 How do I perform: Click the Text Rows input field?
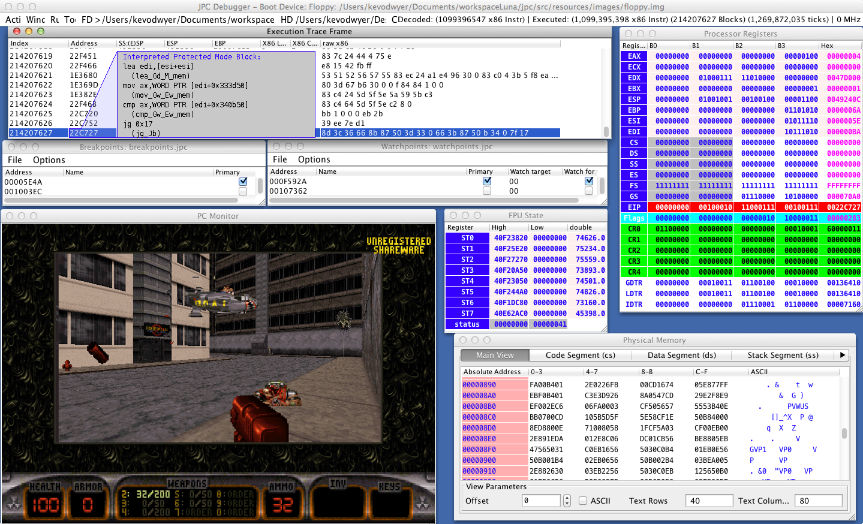point(709,500)
